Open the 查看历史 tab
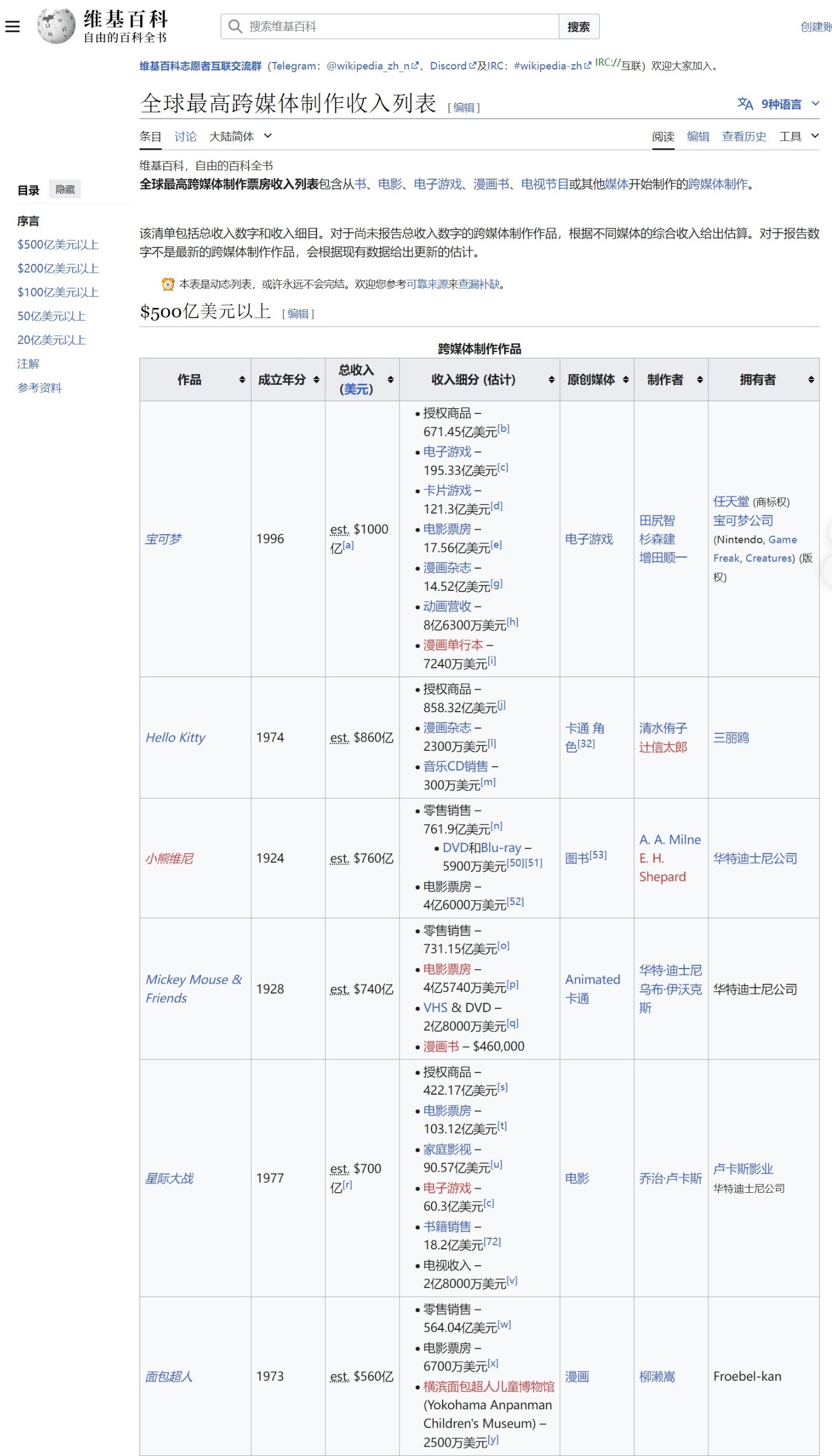832x1456 pixels. 744,136
